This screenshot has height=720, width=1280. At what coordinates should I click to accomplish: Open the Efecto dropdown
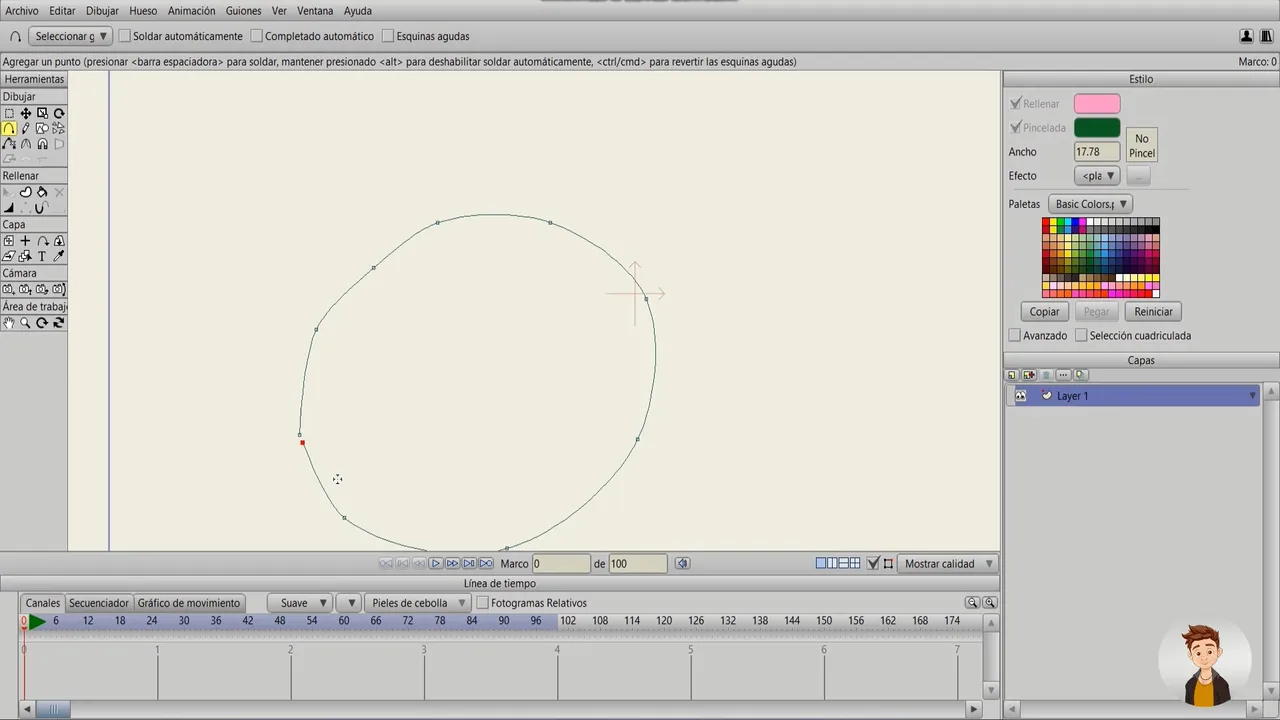tap(1097, 176)
